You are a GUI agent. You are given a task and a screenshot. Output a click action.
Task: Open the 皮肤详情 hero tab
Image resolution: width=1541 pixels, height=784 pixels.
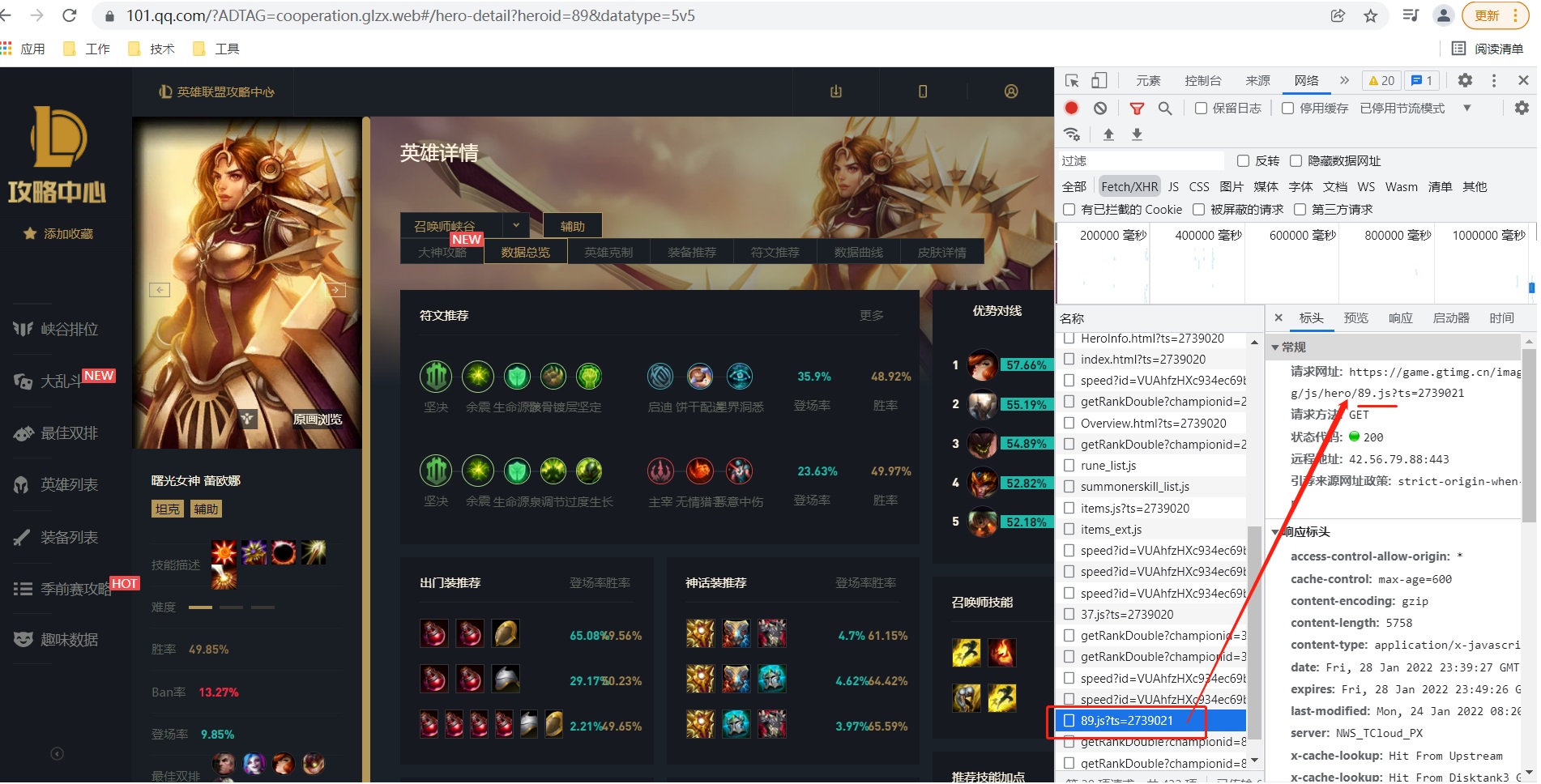coord(941,252)
